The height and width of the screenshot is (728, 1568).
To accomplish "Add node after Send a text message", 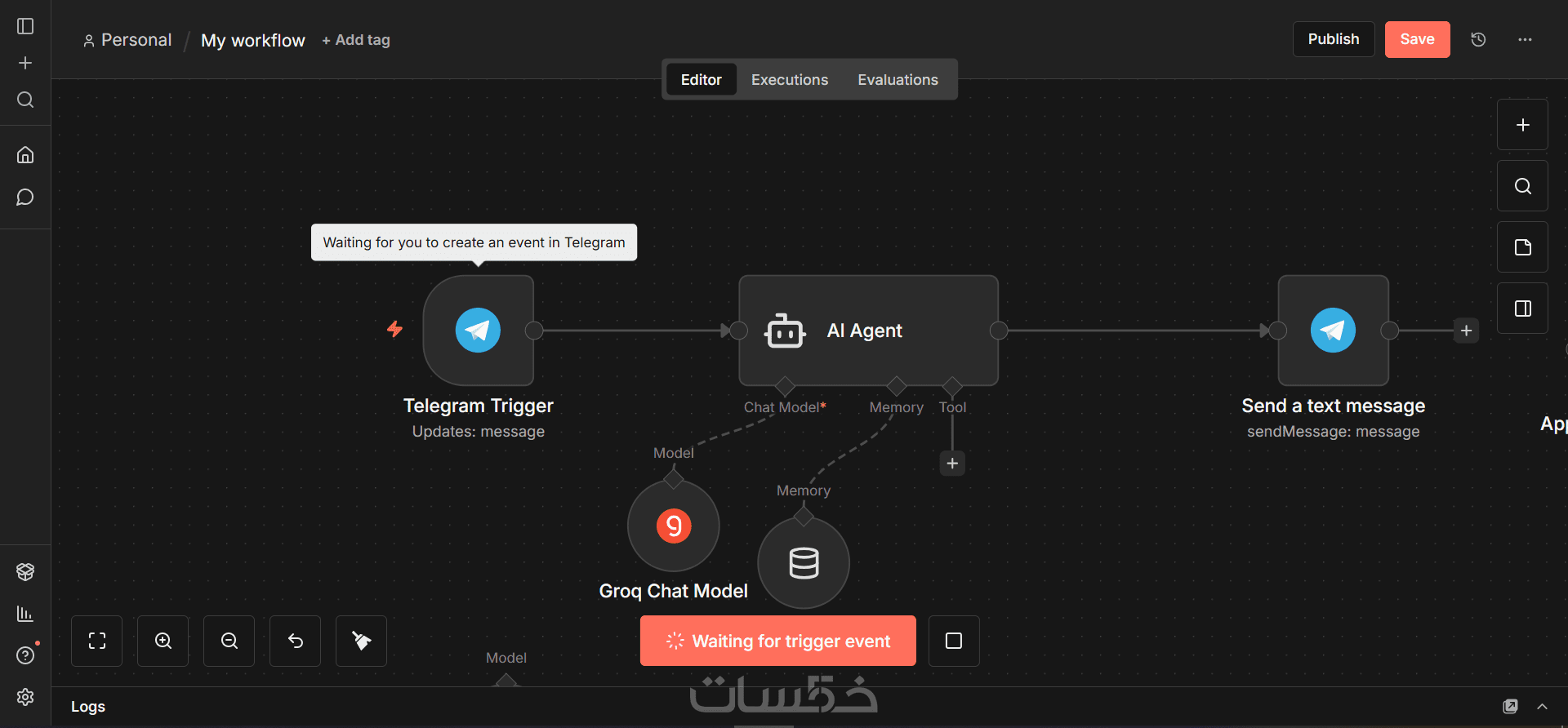I will tap(1467, 331).
